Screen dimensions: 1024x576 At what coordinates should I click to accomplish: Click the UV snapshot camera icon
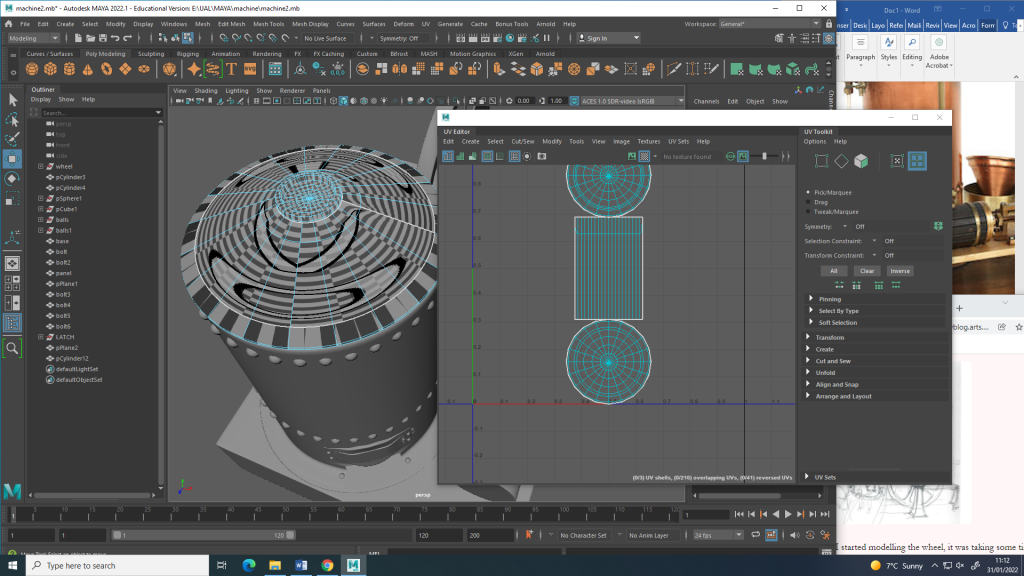click(542, 157)
